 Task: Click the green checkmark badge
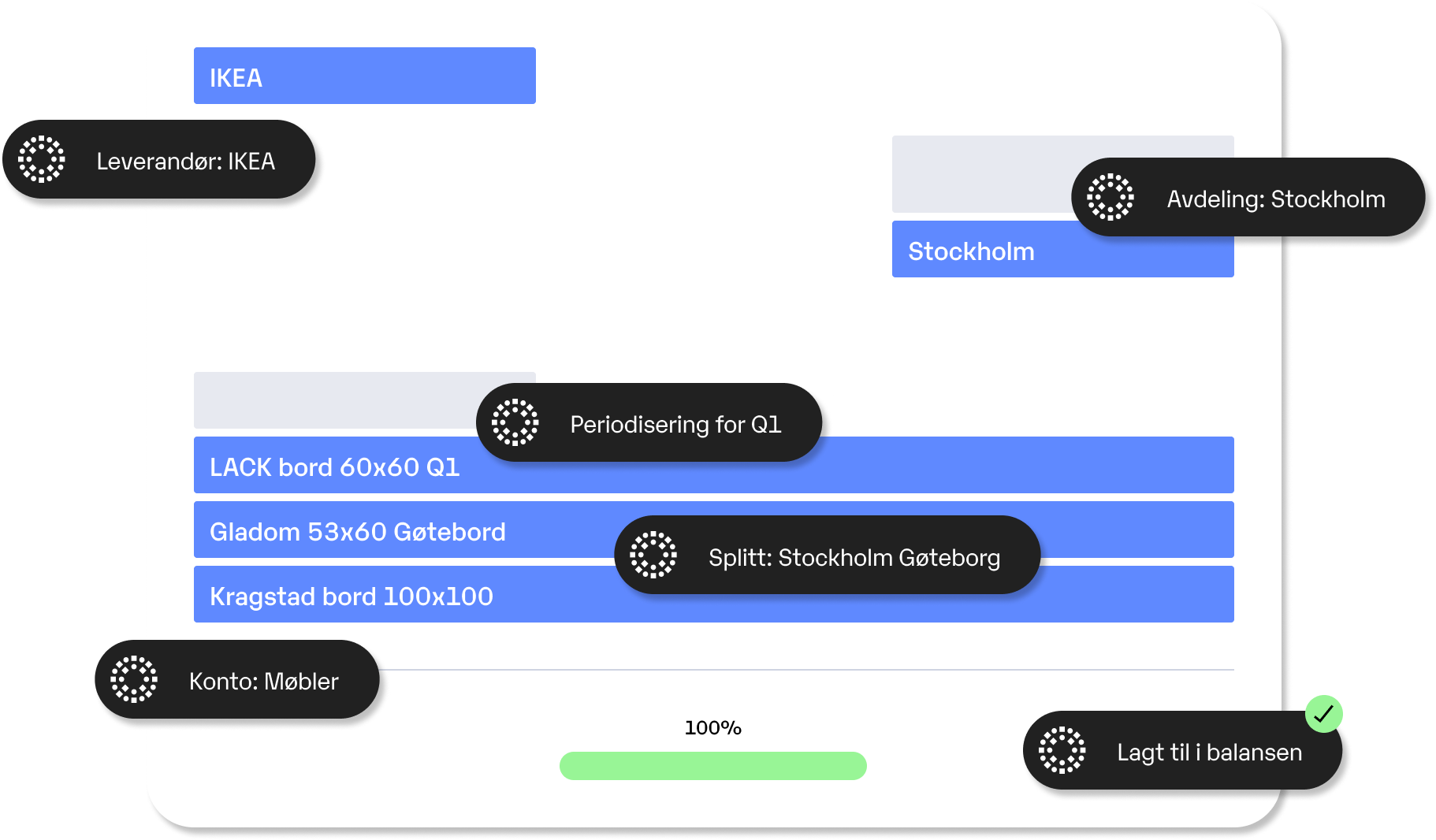coord(1324,714)
